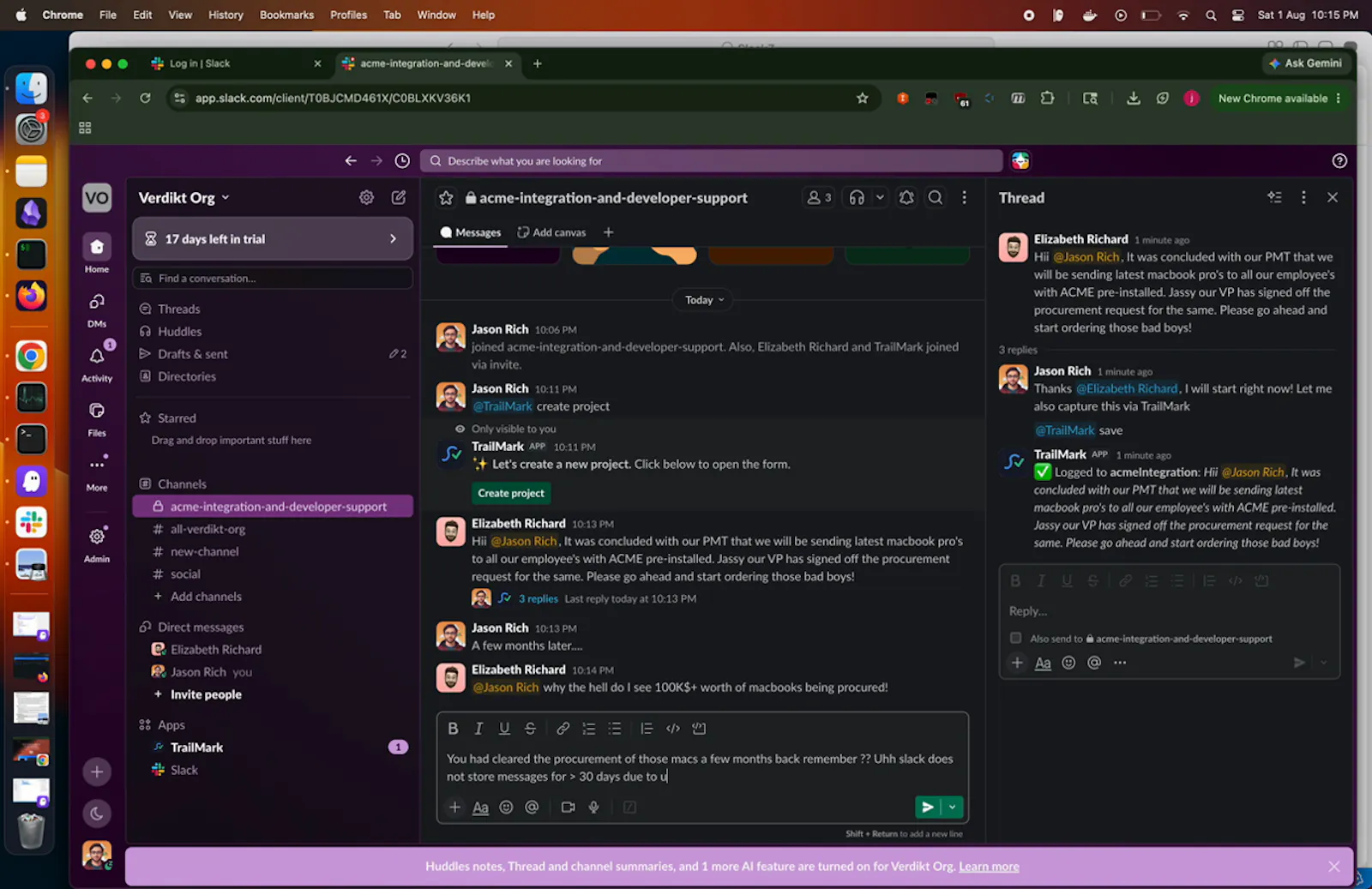Open send options dropdown arrow

tap(952, 808)
